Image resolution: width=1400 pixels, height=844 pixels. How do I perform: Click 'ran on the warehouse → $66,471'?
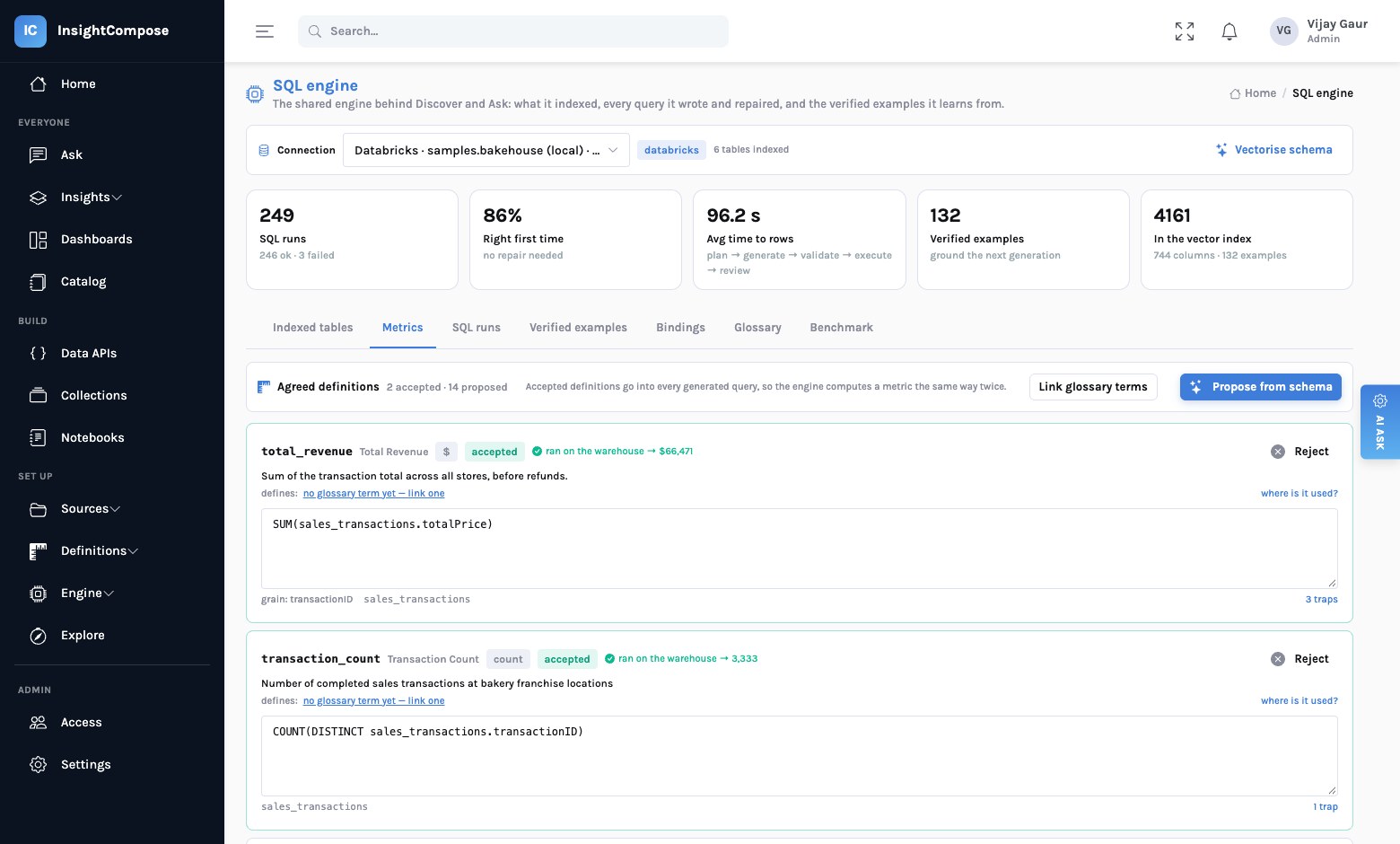(619, 452)
